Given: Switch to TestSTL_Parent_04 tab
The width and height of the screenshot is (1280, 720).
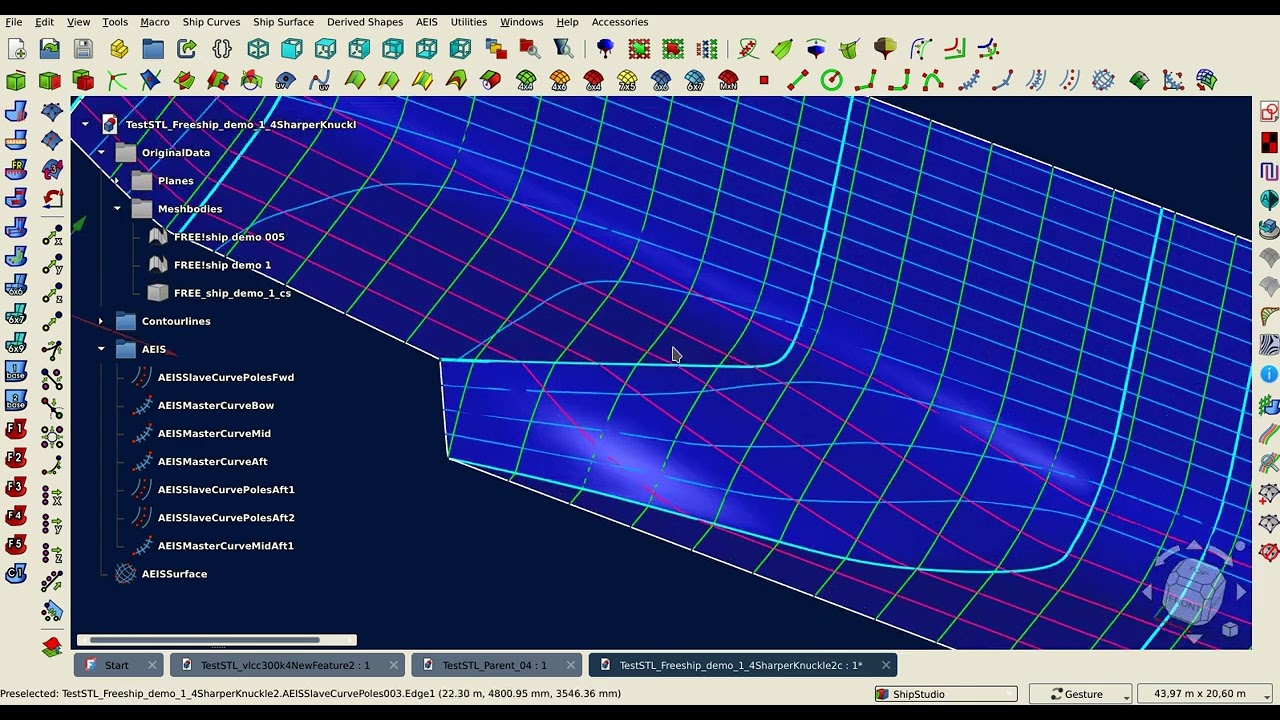Looking at the screenshot, I should [494, 665].
